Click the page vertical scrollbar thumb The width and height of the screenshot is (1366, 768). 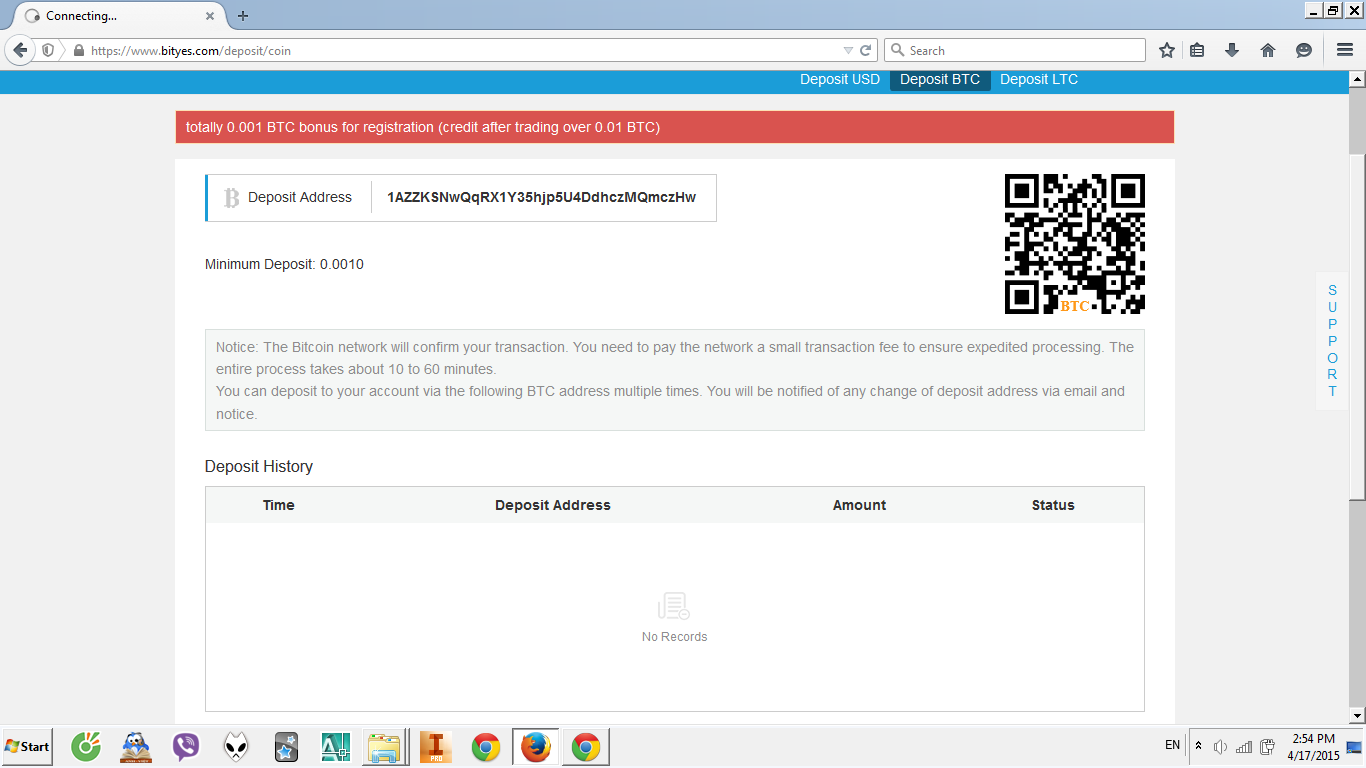tap(1357, 328)
